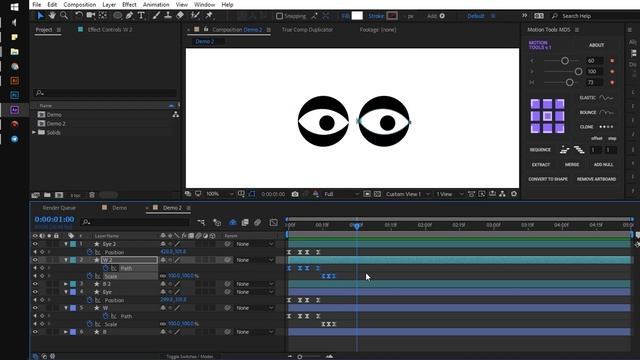Hide the W 2 layer

[35, 260]
